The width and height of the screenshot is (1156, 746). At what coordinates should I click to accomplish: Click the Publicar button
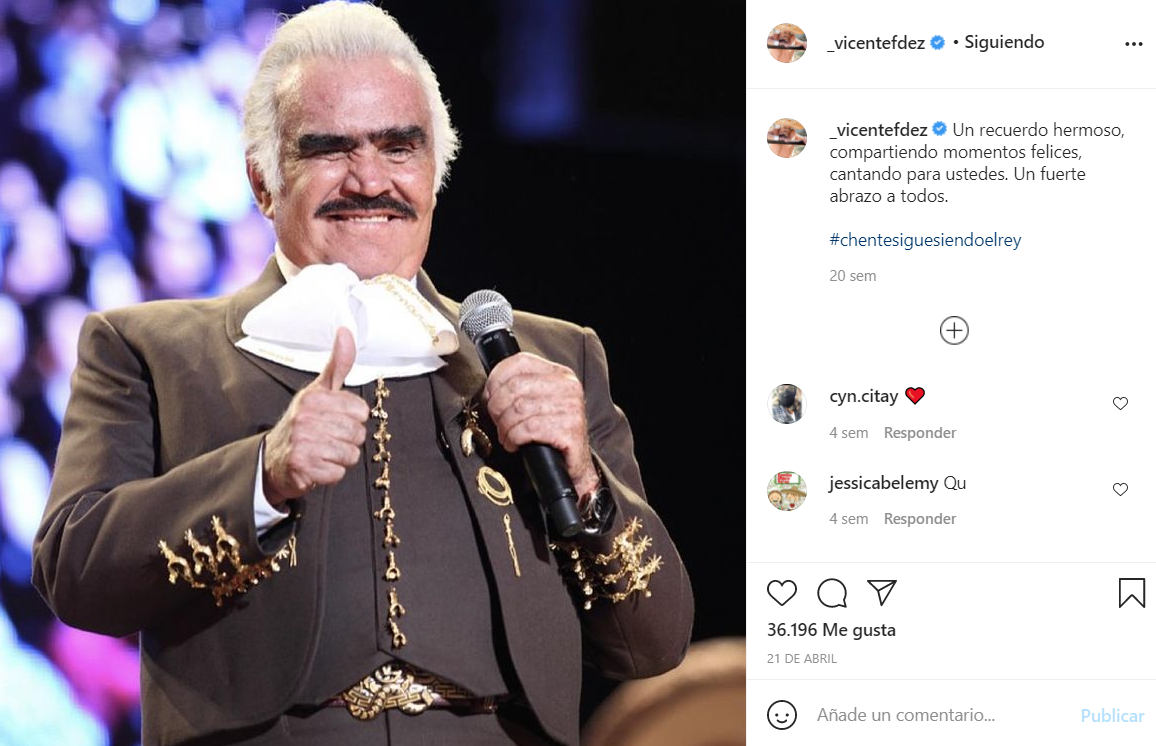(x=1112, y=716)
